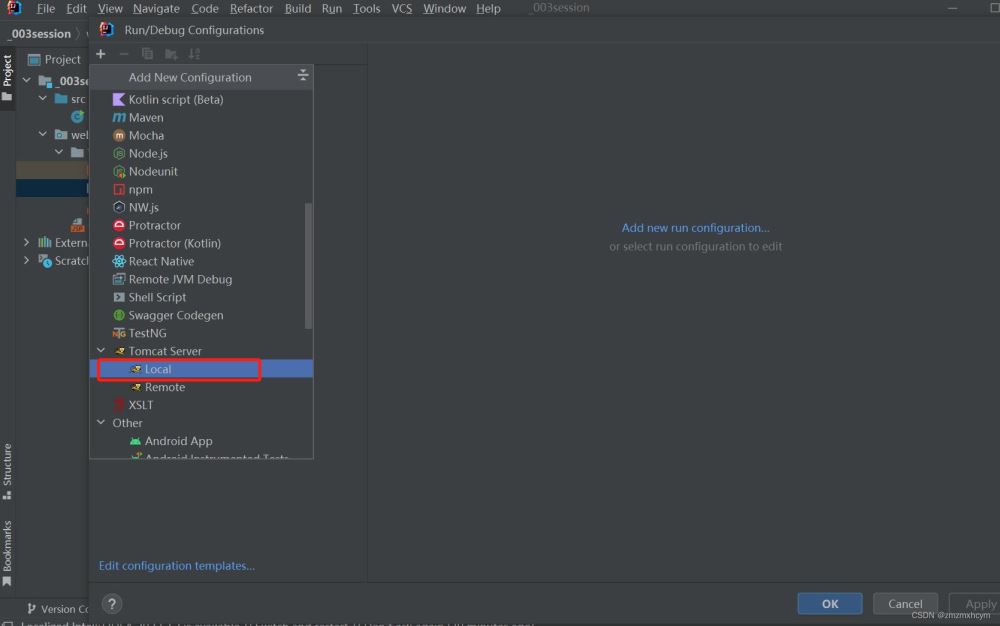Select the Kotlin script (Beta) icon

(119, 99)
